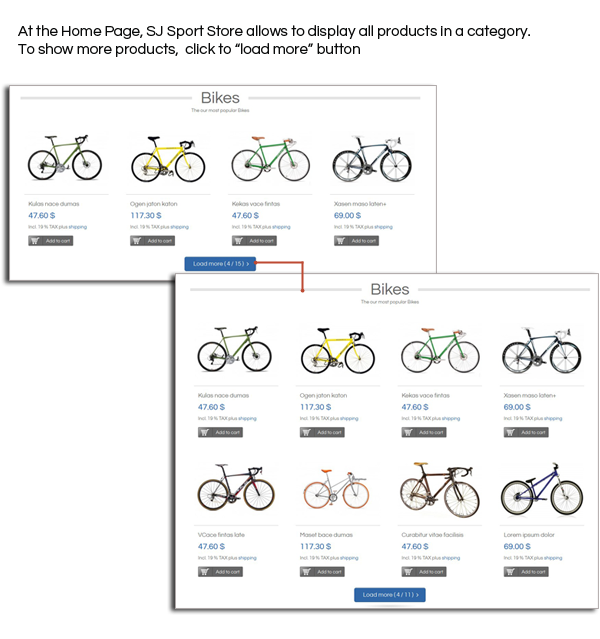Click Kekos vace fintas cart icon in lower panel
This screenshot has height=639, width=600.
pos(409,433)
